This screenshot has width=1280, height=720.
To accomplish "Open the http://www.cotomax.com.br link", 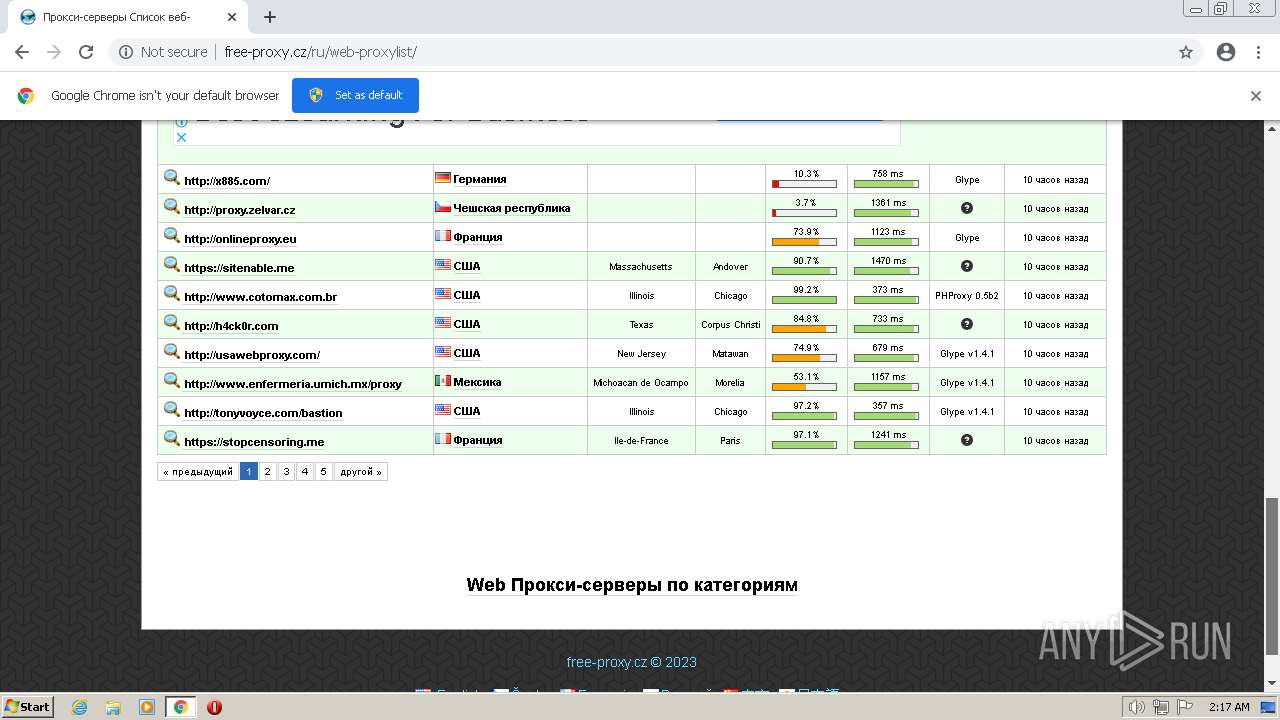I will click(x=260, y=297).
